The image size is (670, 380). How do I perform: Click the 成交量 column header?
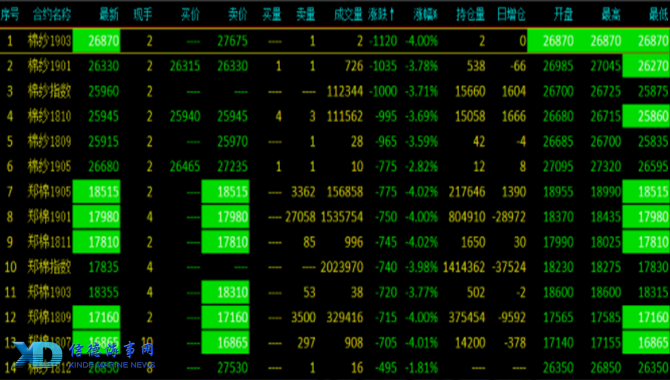pyautogui.click(x=348, y=15)
